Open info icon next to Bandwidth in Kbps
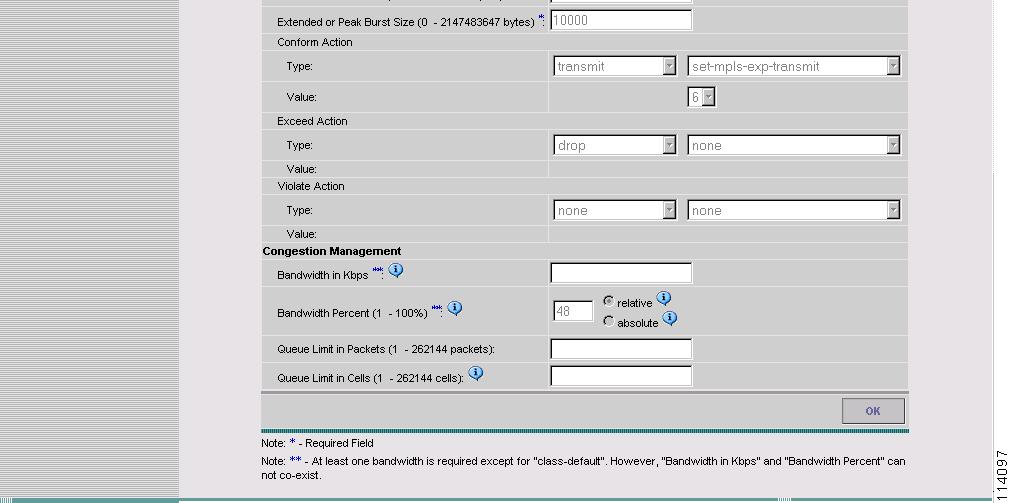1011x503 pixels. click(x=396, y=270)
